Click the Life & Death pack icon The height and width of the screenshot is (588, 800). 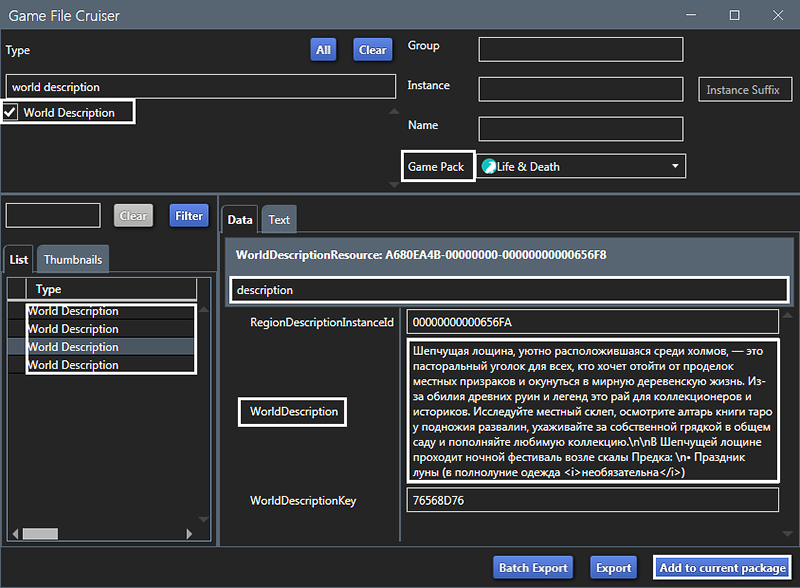[489, 167]
